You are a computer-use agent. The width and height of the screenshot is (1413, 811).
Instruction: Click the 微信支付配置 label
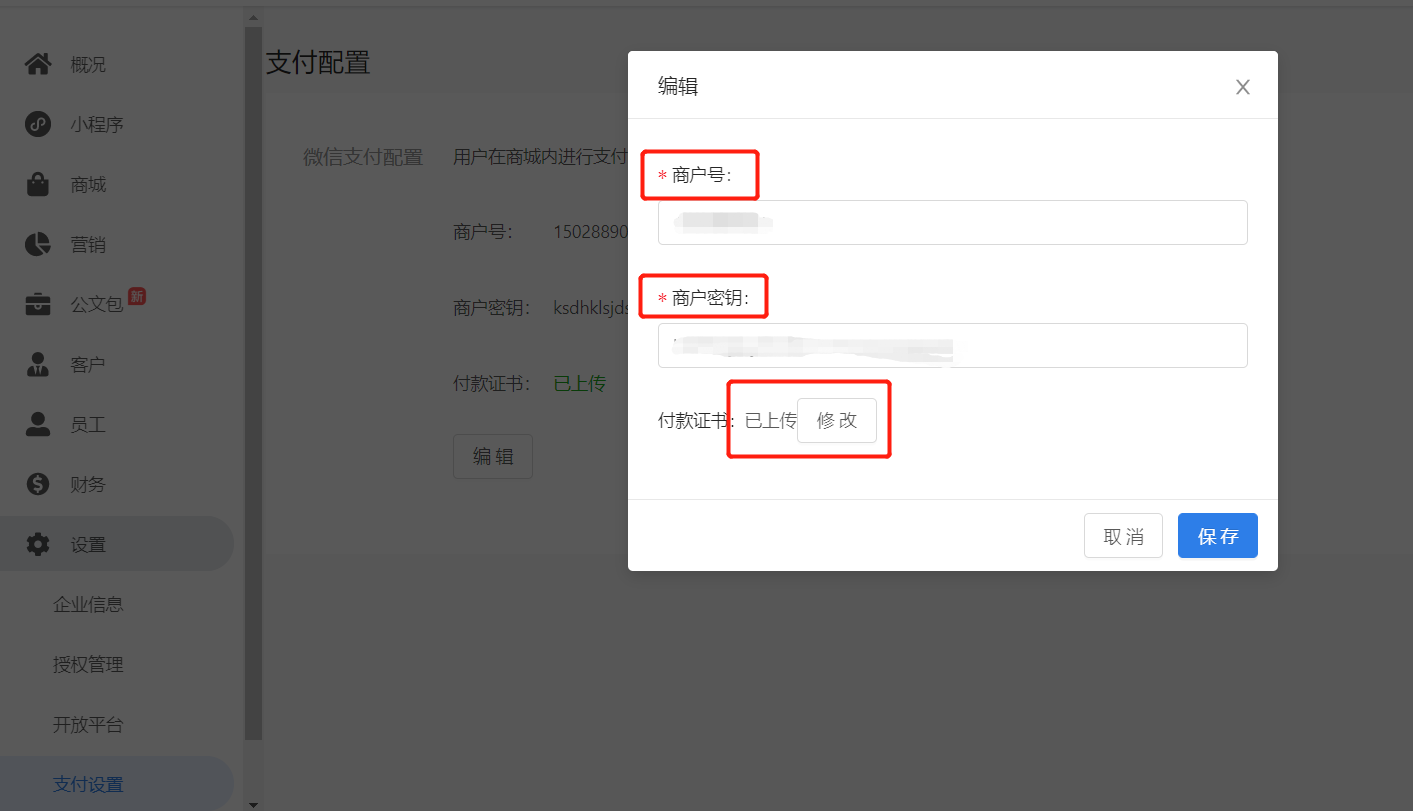(x=363, y=157)
